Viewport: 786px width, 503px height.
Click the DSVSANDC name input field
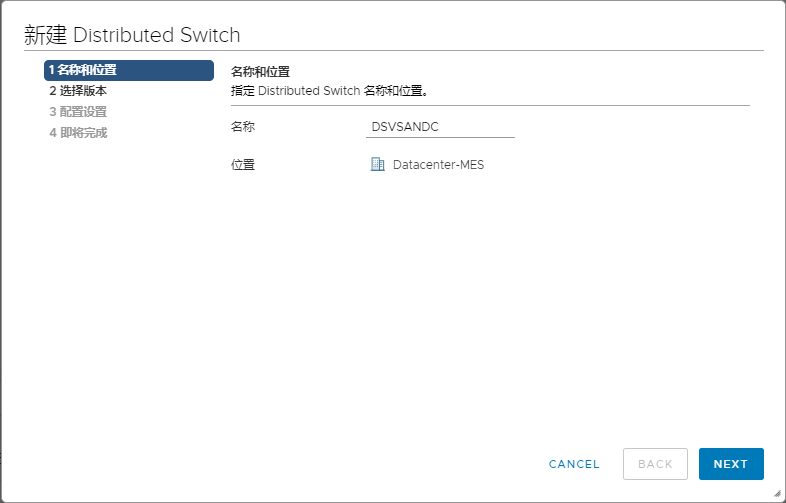point(441,127)
